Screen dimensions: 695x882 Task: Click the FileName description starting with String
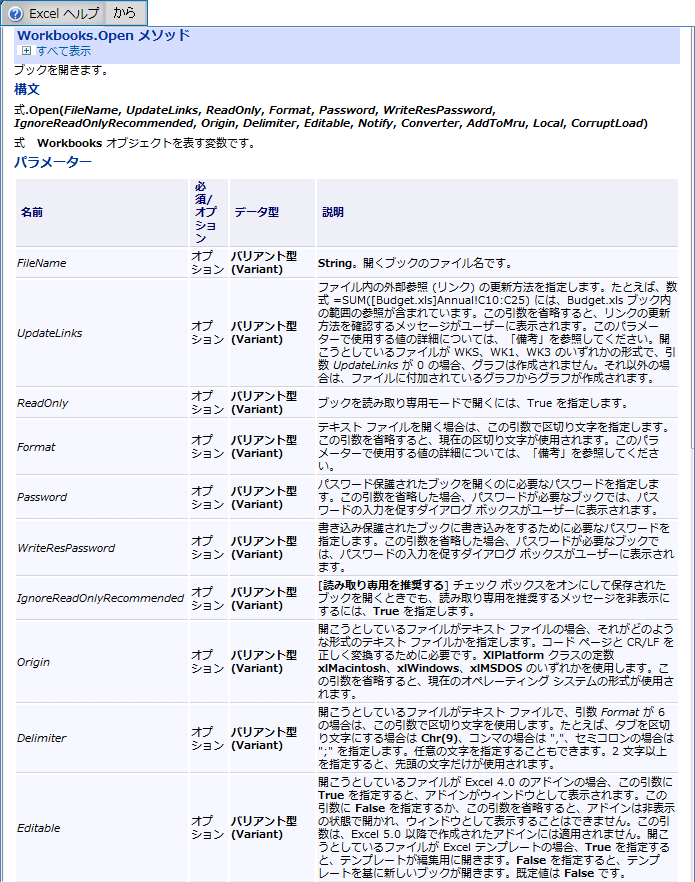click(415, 263)
